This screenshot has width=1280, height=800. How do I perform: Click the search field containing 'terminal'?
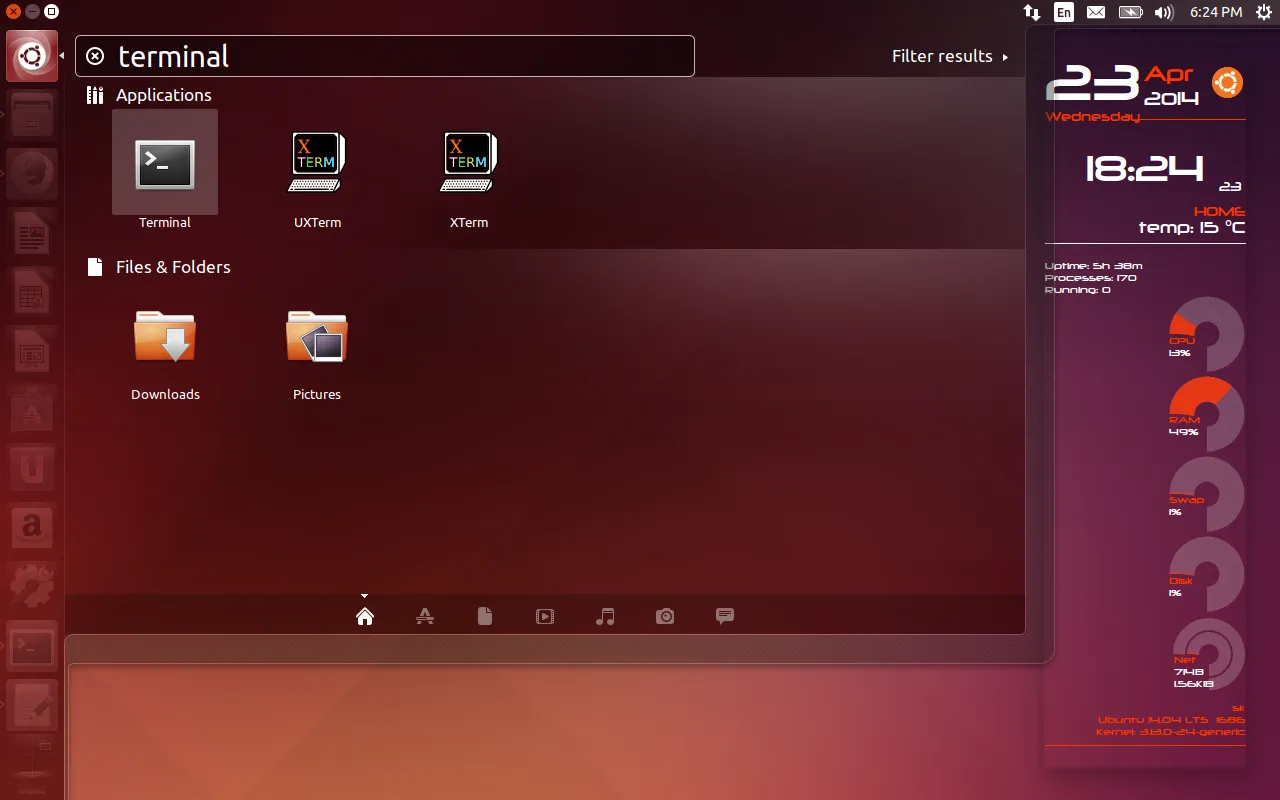pyautogui.click(x=400, y=56)
